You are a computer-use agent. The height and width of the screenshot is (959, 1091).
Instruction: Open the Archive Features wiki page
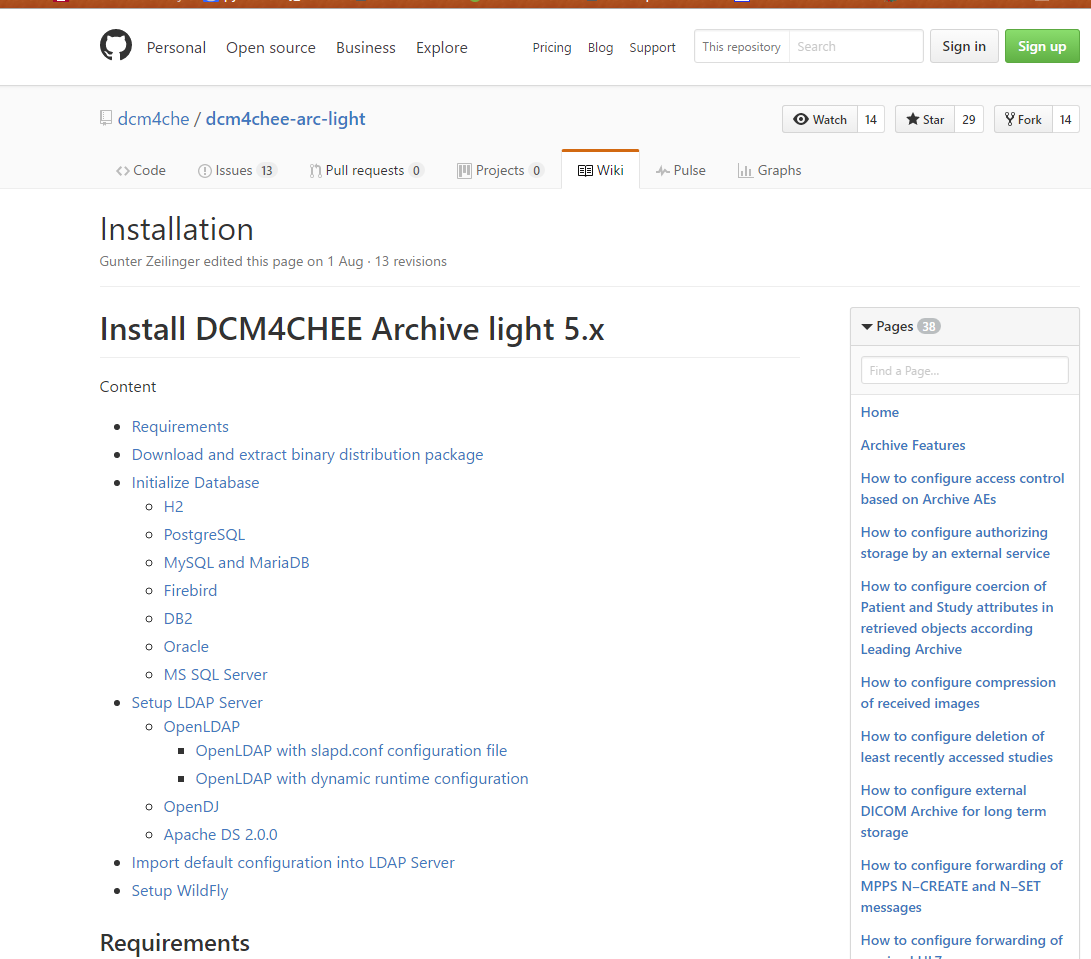913,445
